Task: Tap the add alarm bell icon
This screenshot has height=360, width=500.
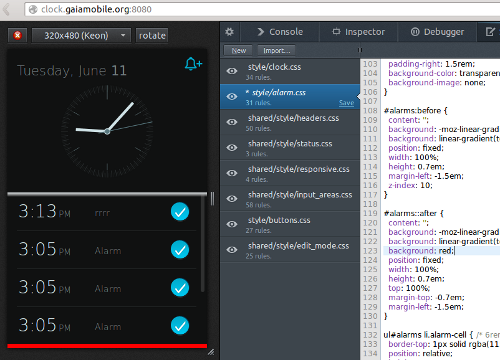Action: click(193, 64)
